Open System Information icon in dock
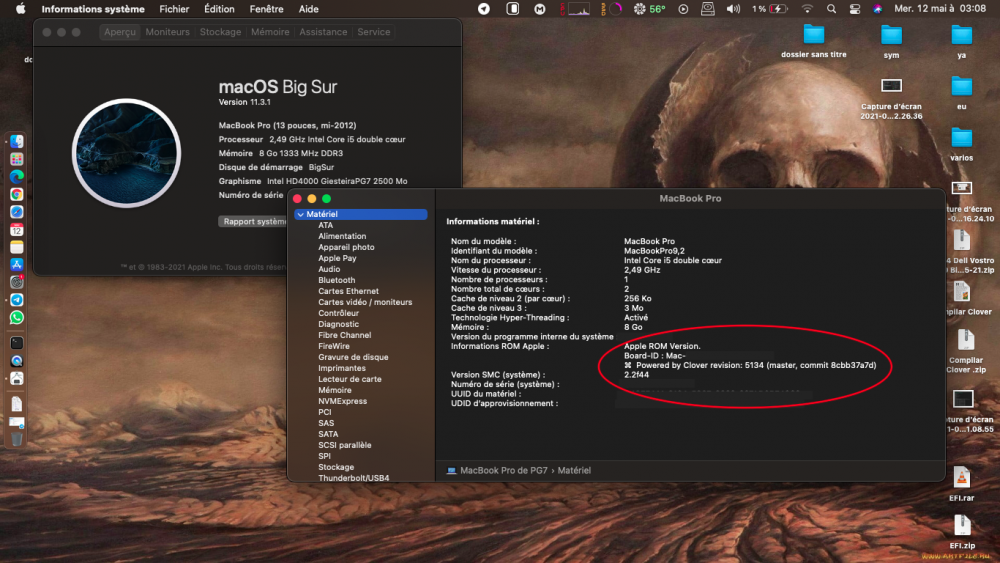The width and height of the screenshot is (1000, 563). (17, 379)
